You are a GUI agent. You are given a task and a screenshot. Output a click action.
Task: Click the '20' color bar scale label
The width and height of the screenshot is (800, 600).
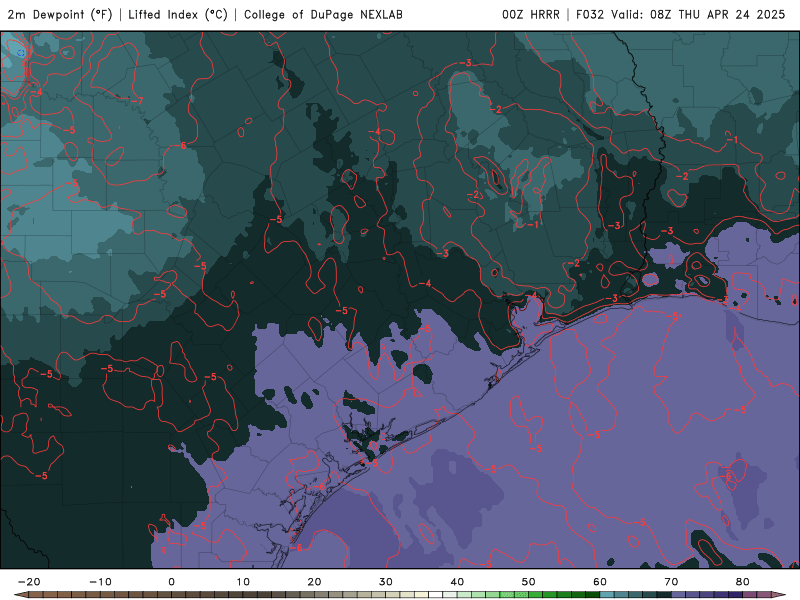[x=314, y=582]
